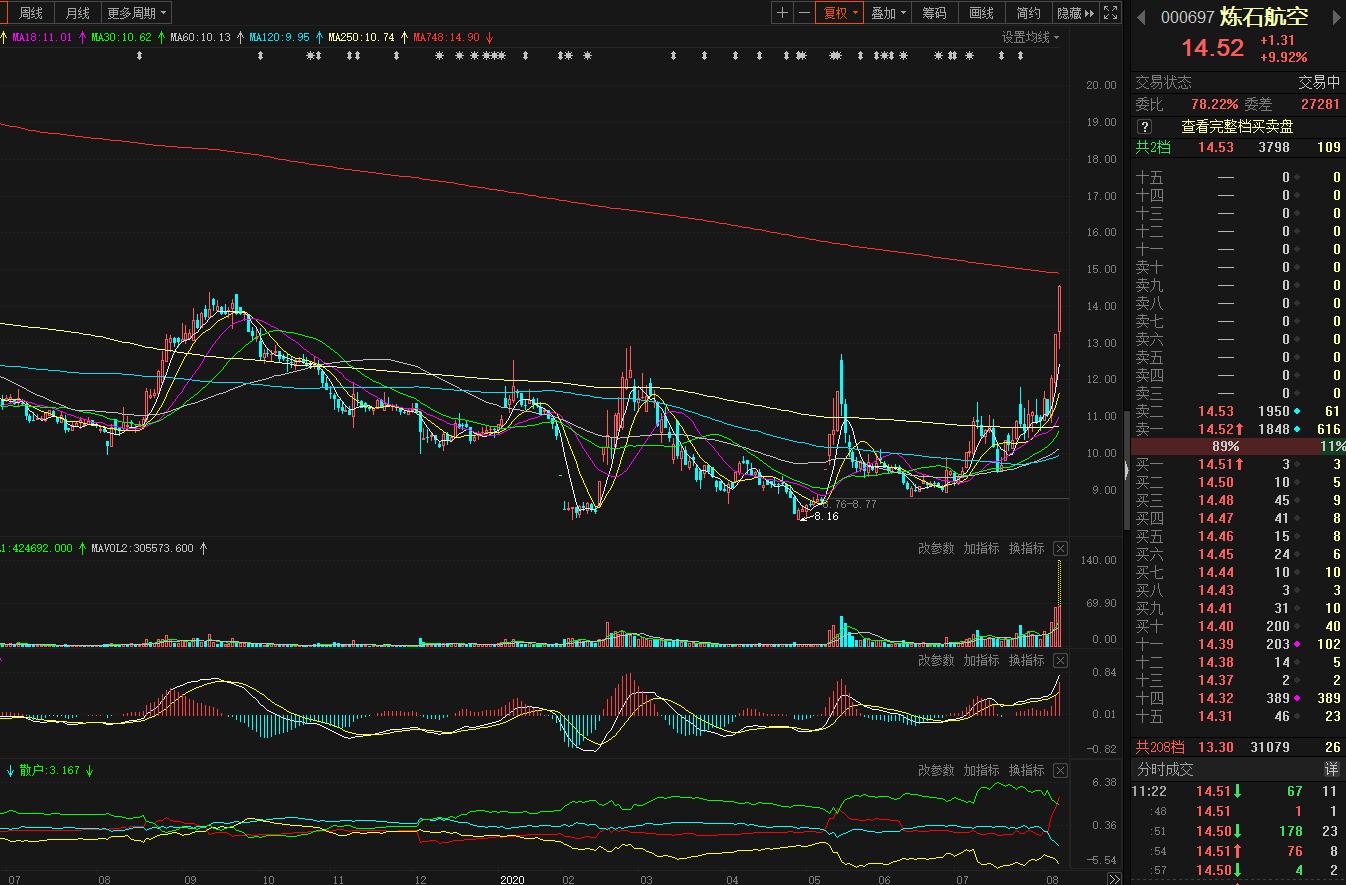Screen dimensions: 1346x885
Task: Open the 叠加 overlay dropdown
Action: [887, 13]
